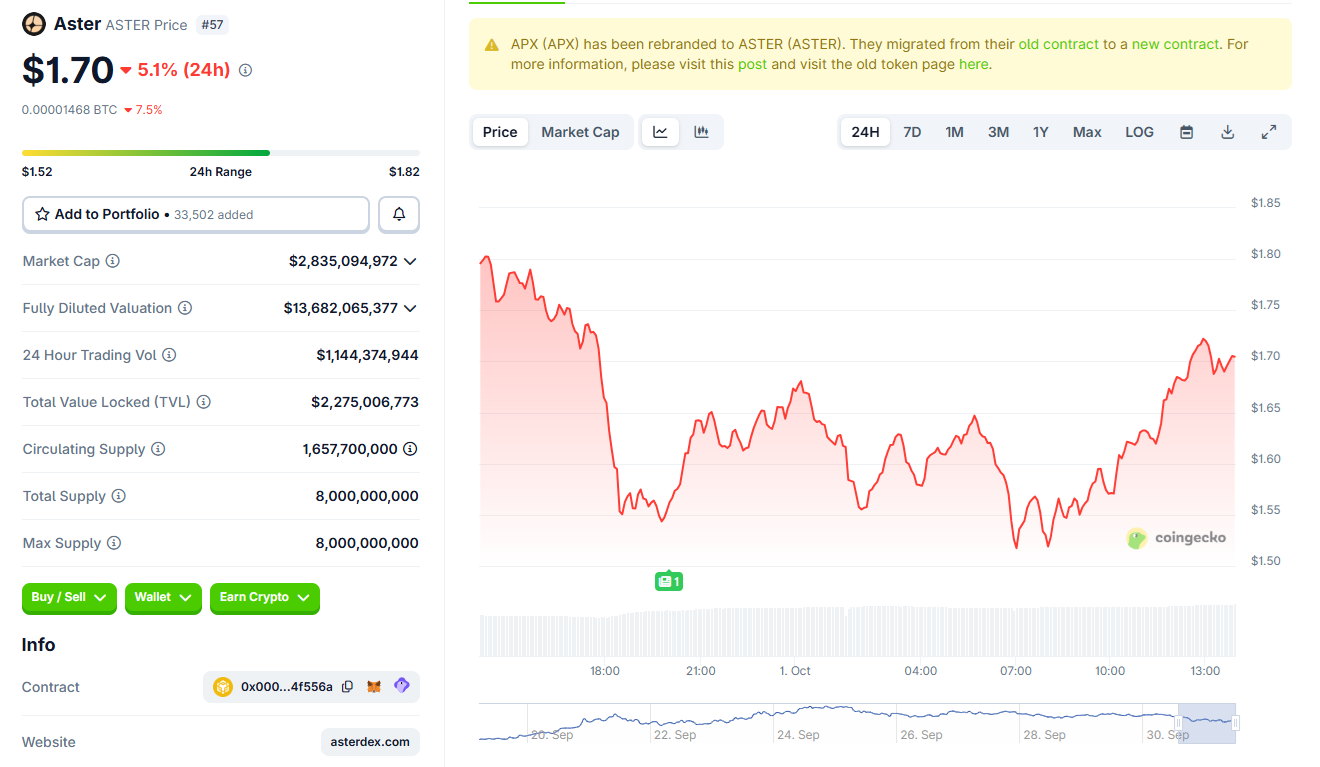Select the 7D time range
Image resolution: width=1320 pixels, height=767 pixels.
pos(912,132)
